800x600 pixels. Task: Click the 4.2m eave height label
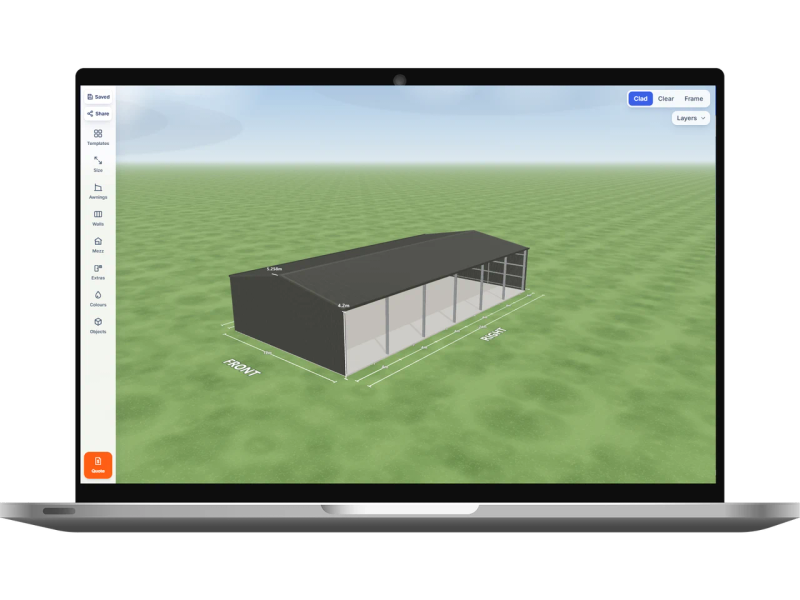click(343, 306)
